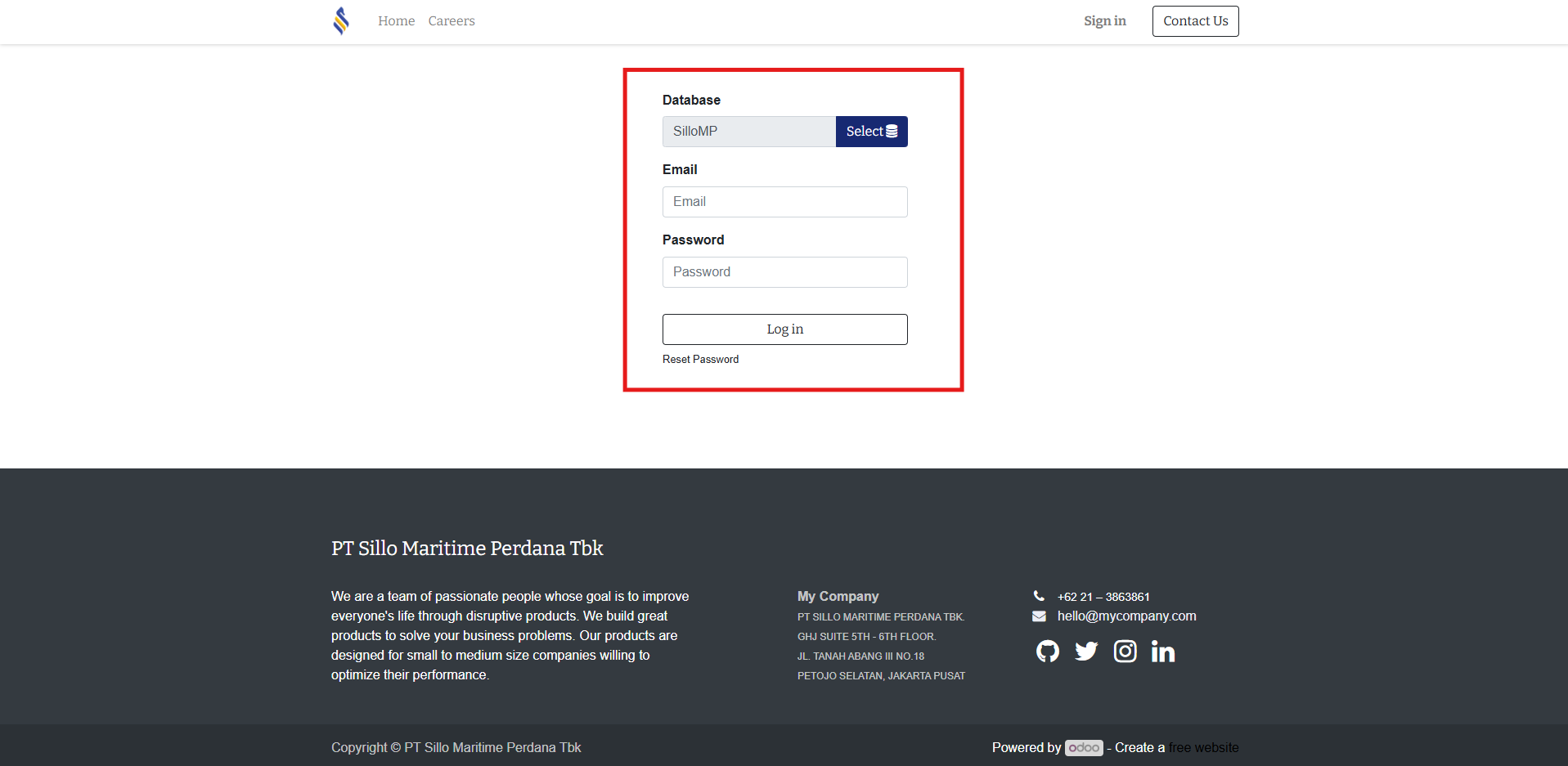
Task: Click the phone icon in footer
Action: (1039, 596)
